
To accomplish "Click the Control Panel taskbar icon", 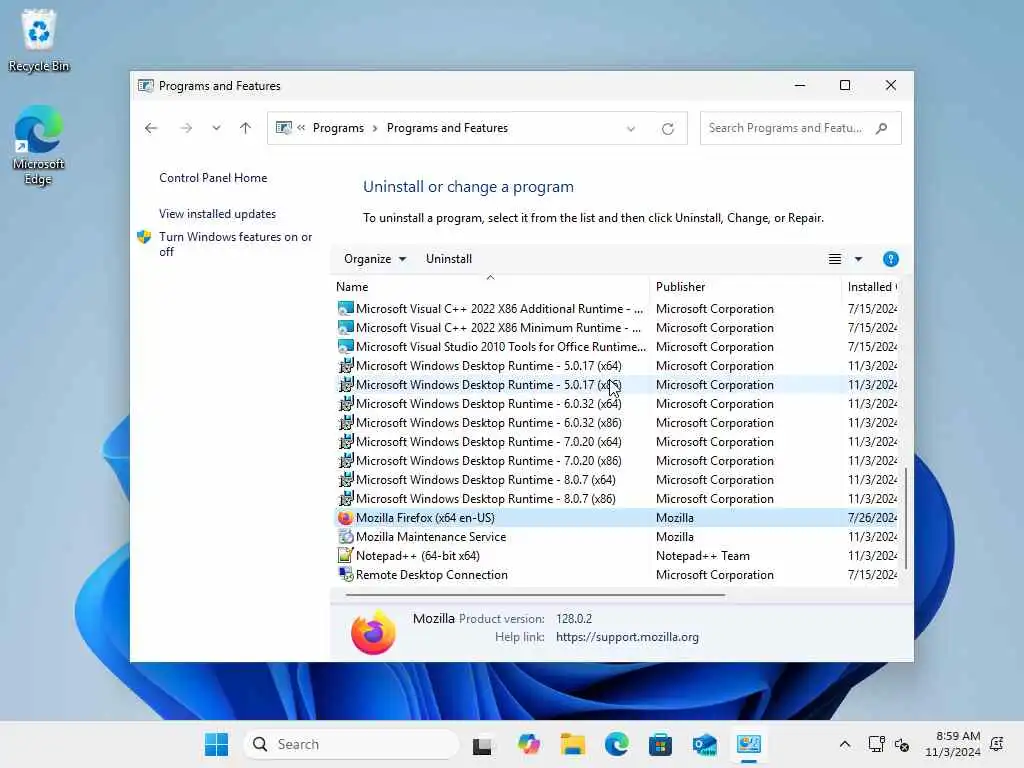I will click(x=748, y=744).
